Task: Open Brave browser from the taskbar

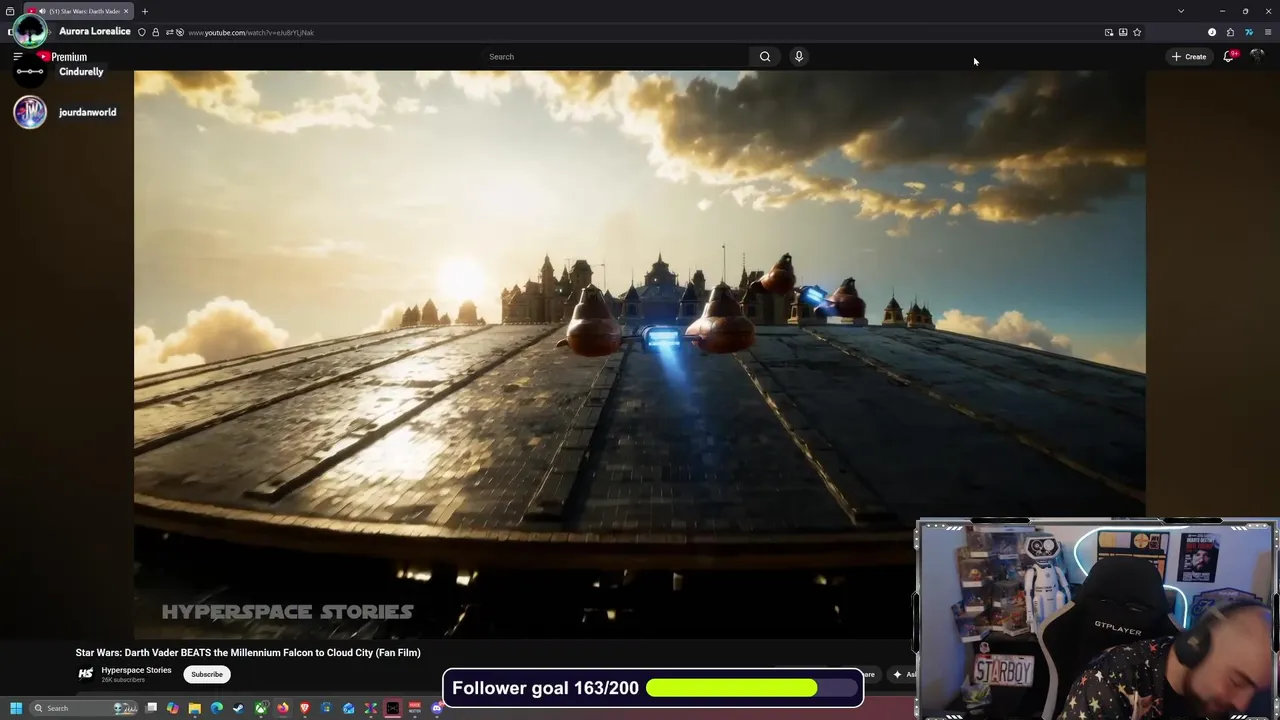Action: click(x=305, y=708)
